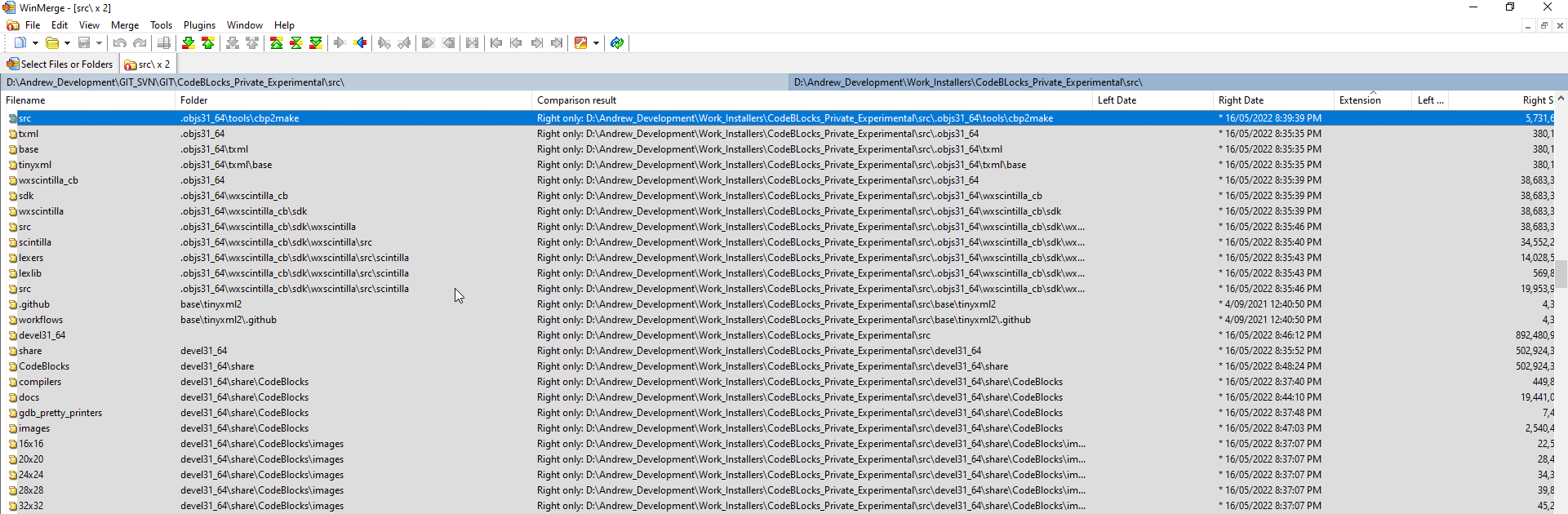Open the Help menu
The image size is (1568, 514).
(x=284, y=25)
